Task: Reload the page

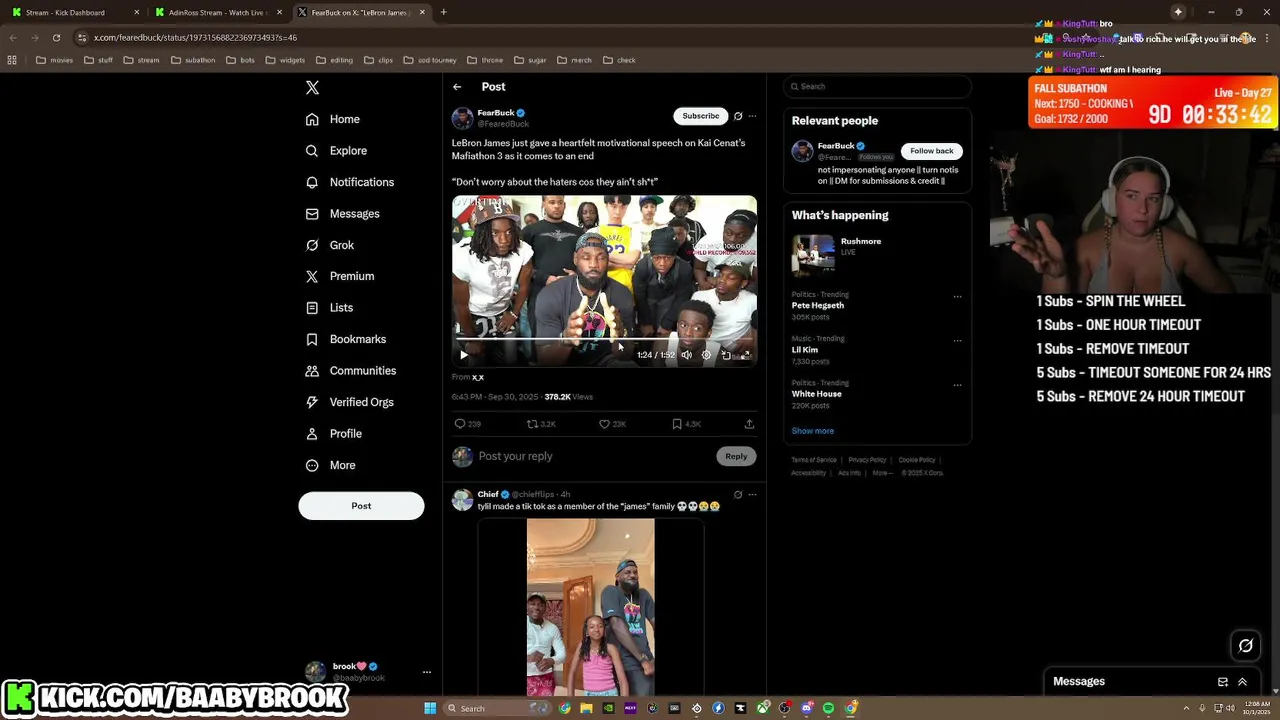Action: [56, 37]
